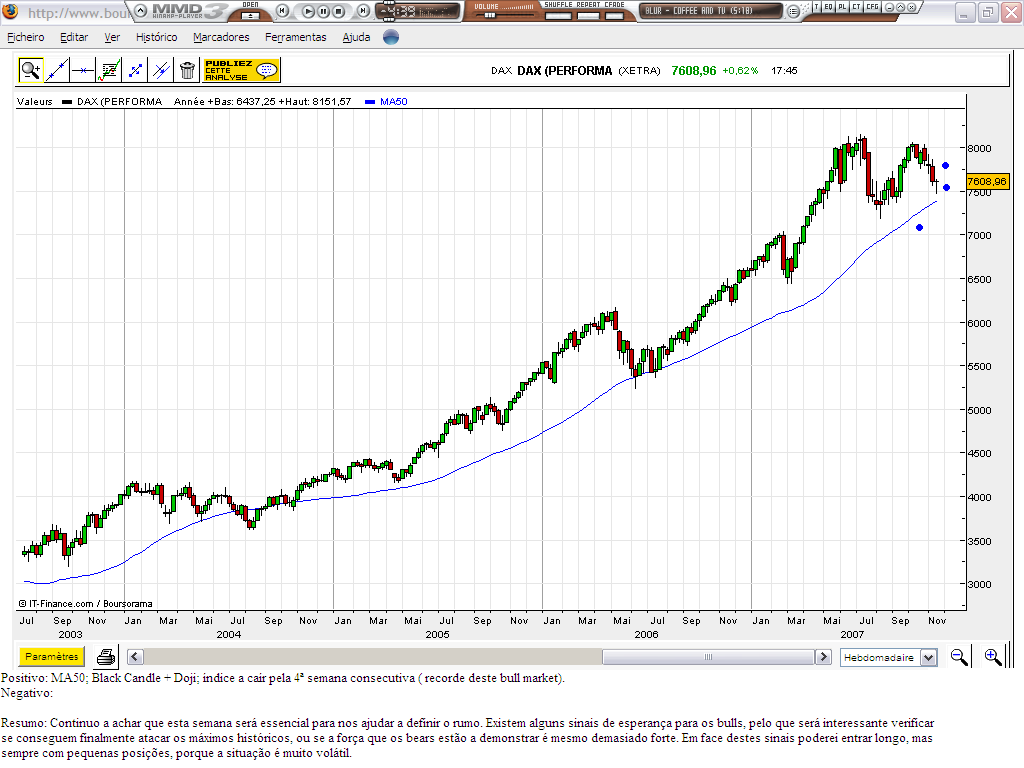1024x768 pixels.
Task: Toggle Winamp PL playlist window
Action: tap(842, 7)
